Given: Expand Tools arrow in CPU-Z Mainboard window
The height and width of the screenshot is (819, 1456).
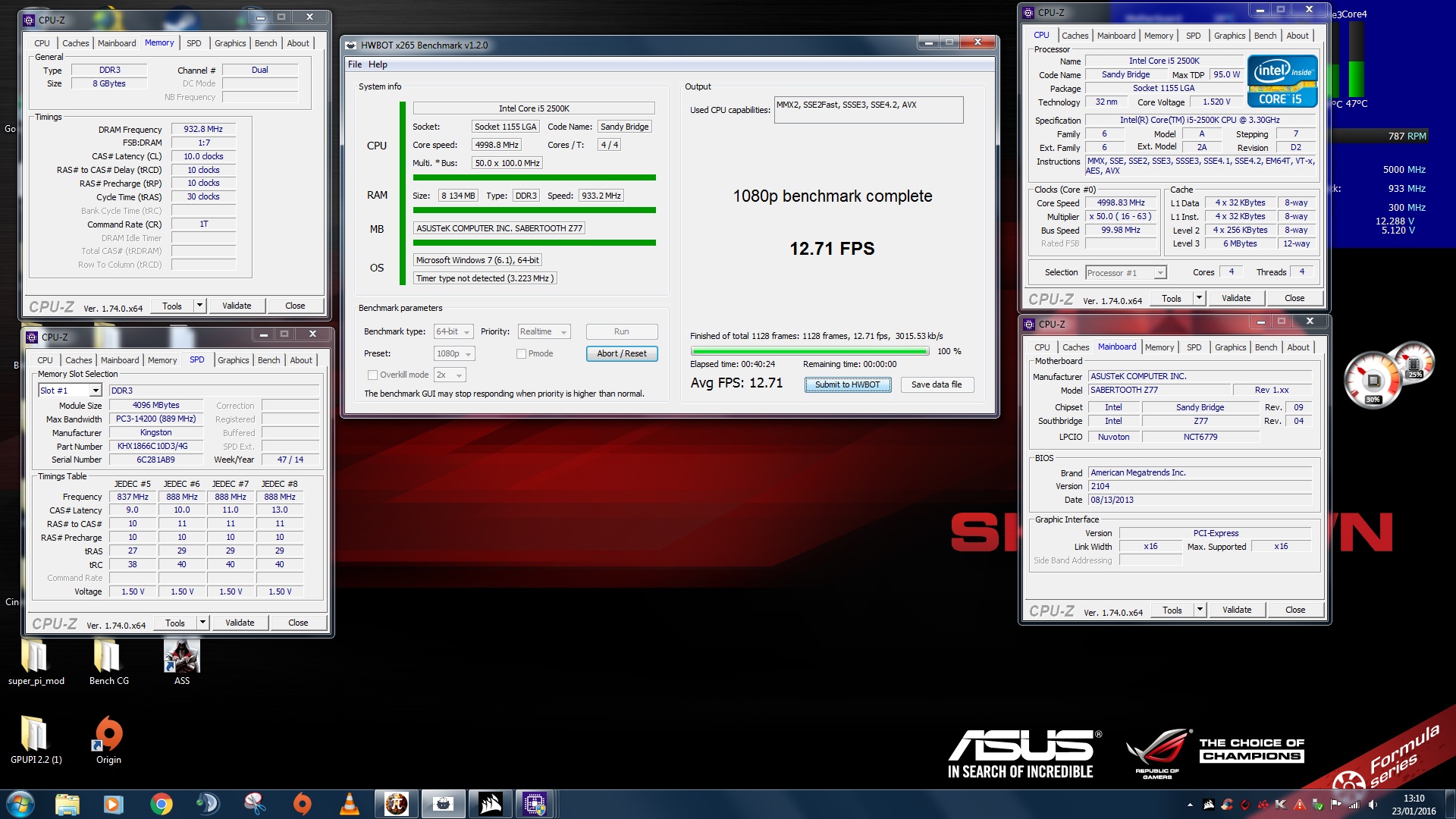Looking at the screenshot, I should (1200, 610).
